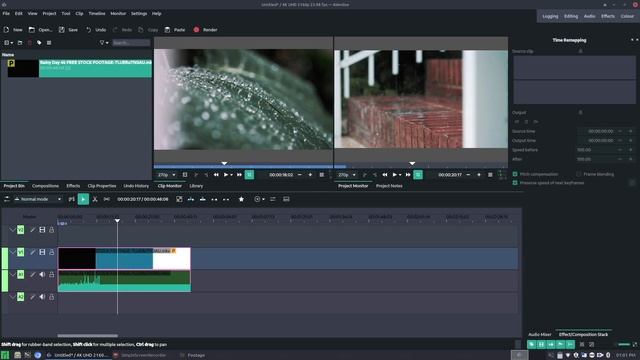Click the overwrite clip zone icon in timeline toolbar

click(x=202, y=199)
